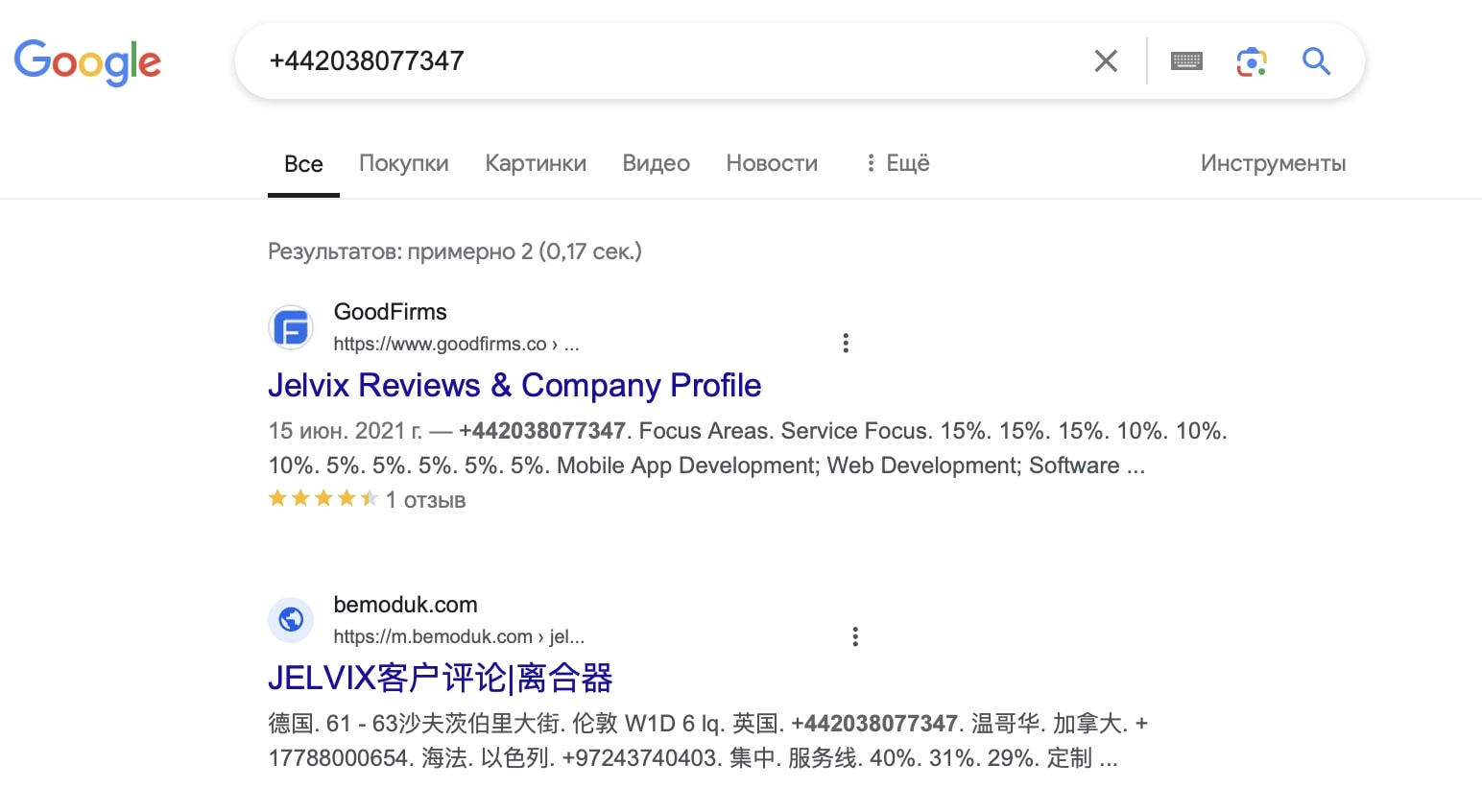Open the bemoduk.com site name
The image size is (1482, 812).
[405, 605]
